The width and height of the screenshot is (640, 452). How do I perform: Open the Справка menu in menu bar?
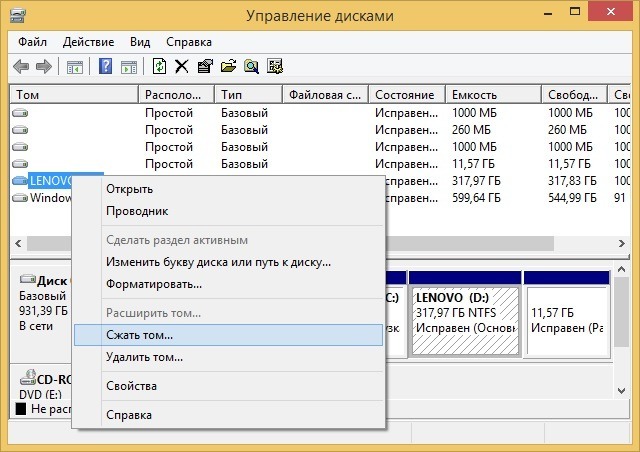[x=188, y=42]
